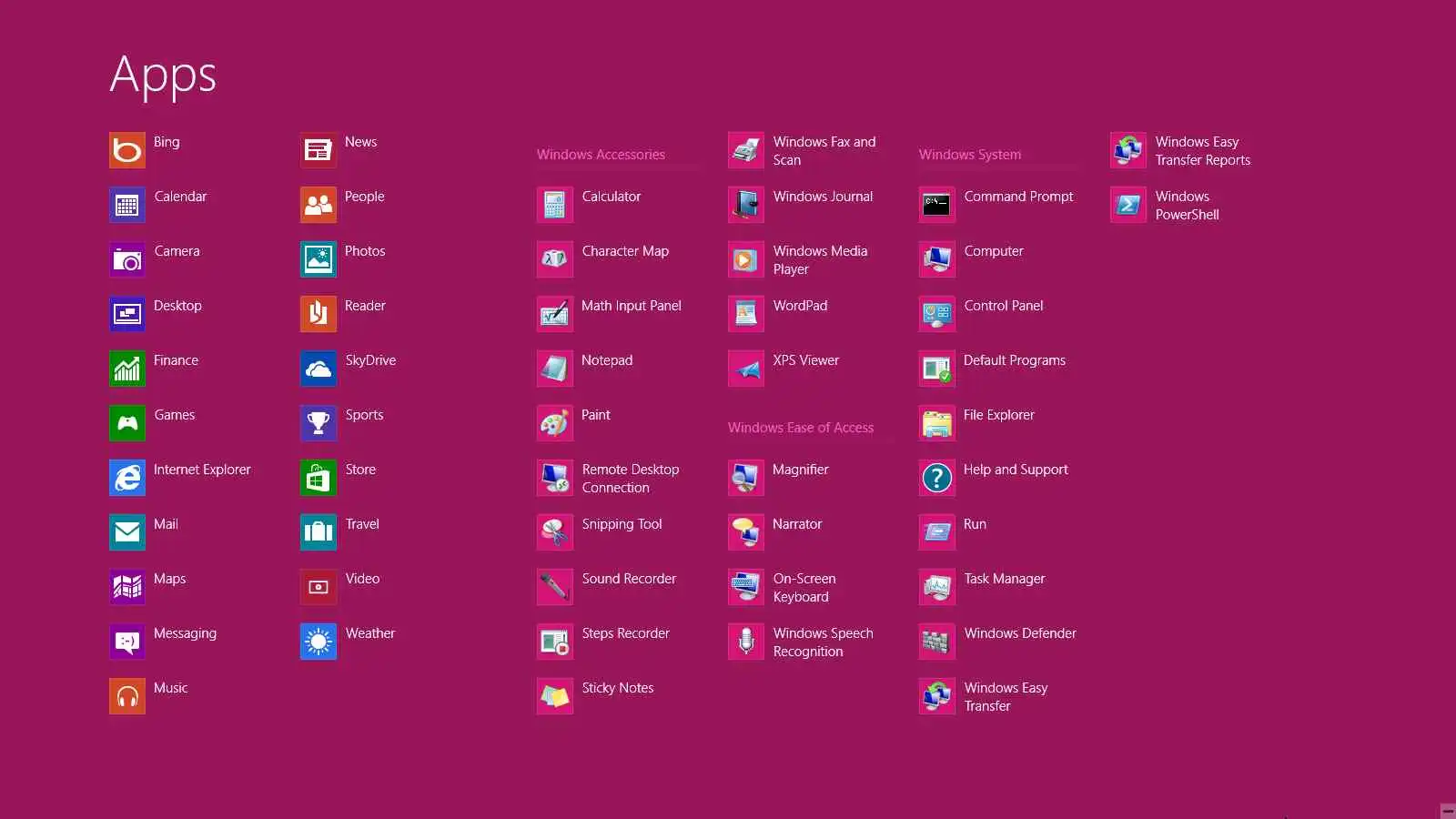Launch the Games app icon
The image size is (1456, 819).
127,423
